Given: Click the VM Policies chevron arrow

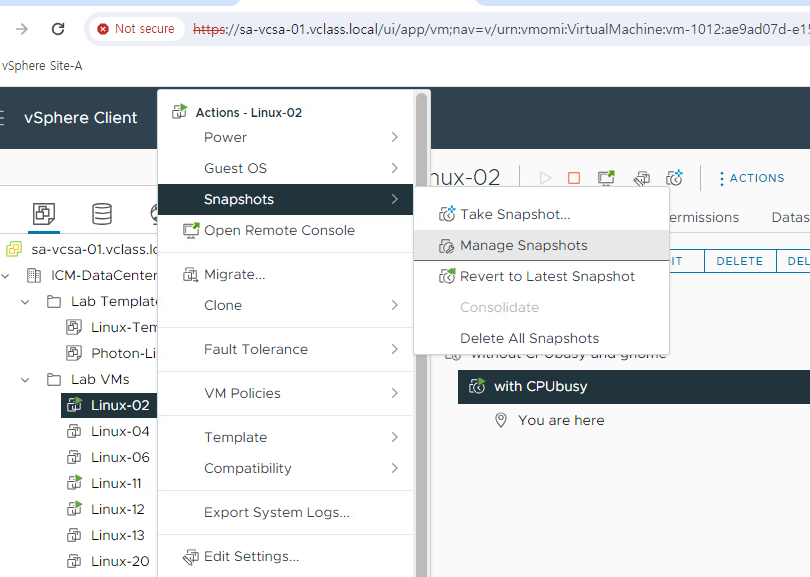Looking at the screenshot, I should (x=395, y=393).
